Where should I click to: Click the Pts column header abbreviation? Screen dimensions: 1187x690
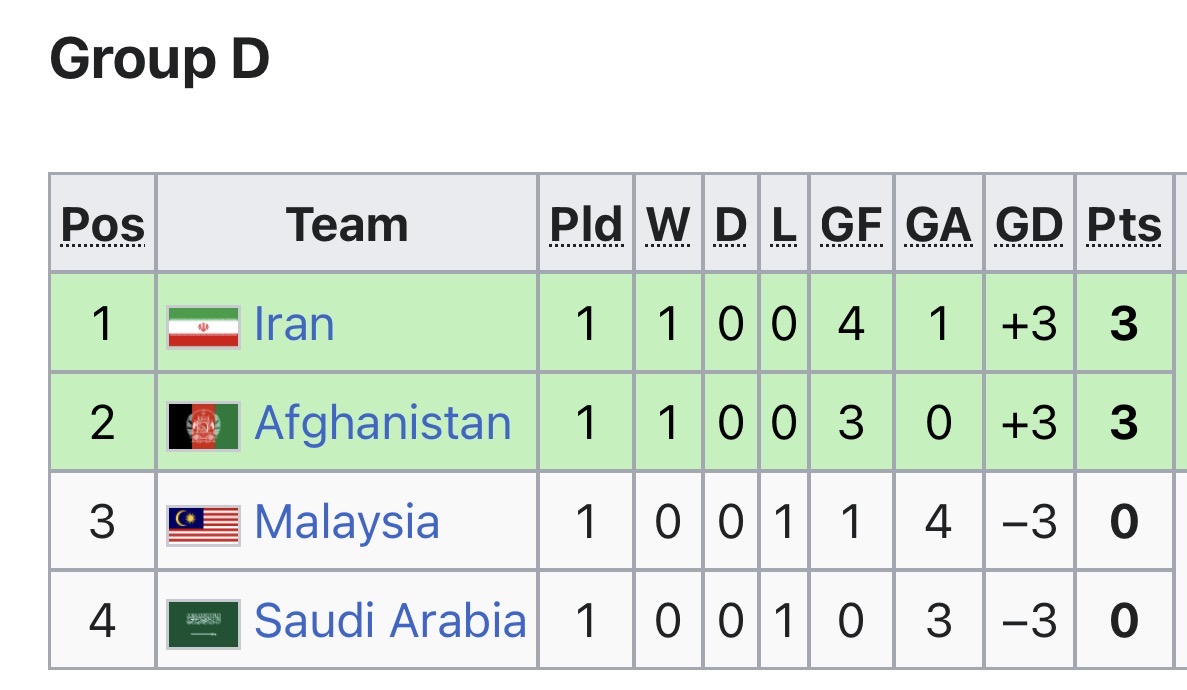[1124, 225]
